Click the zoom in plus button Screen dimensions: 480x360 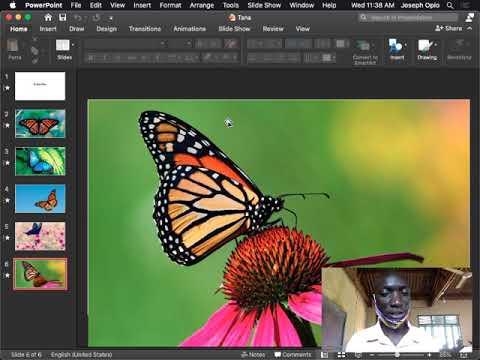429,355
